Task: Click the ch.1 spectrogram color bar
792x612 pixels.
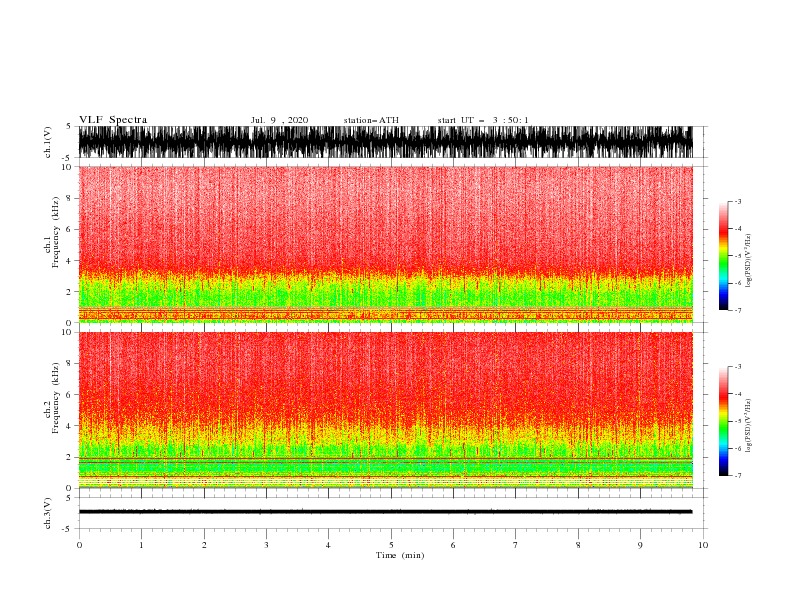Action: [x=723, y=256]
